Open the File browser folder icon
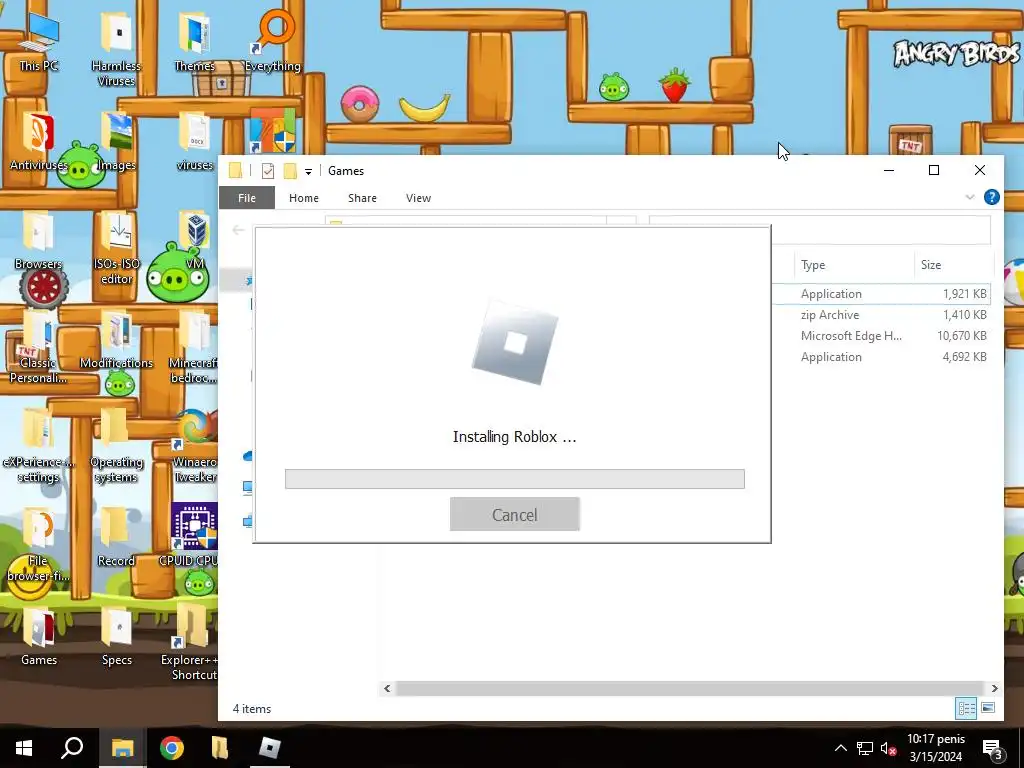 [x=39, y=546]
